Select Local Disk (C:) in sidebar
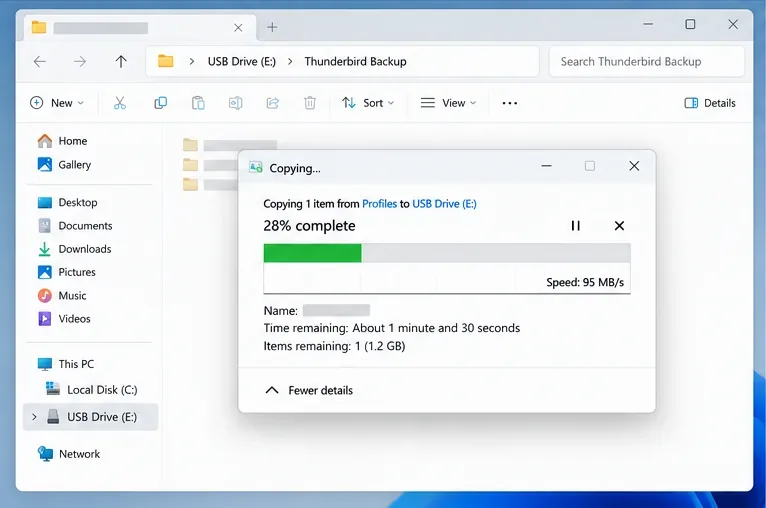 click(92, 389)
